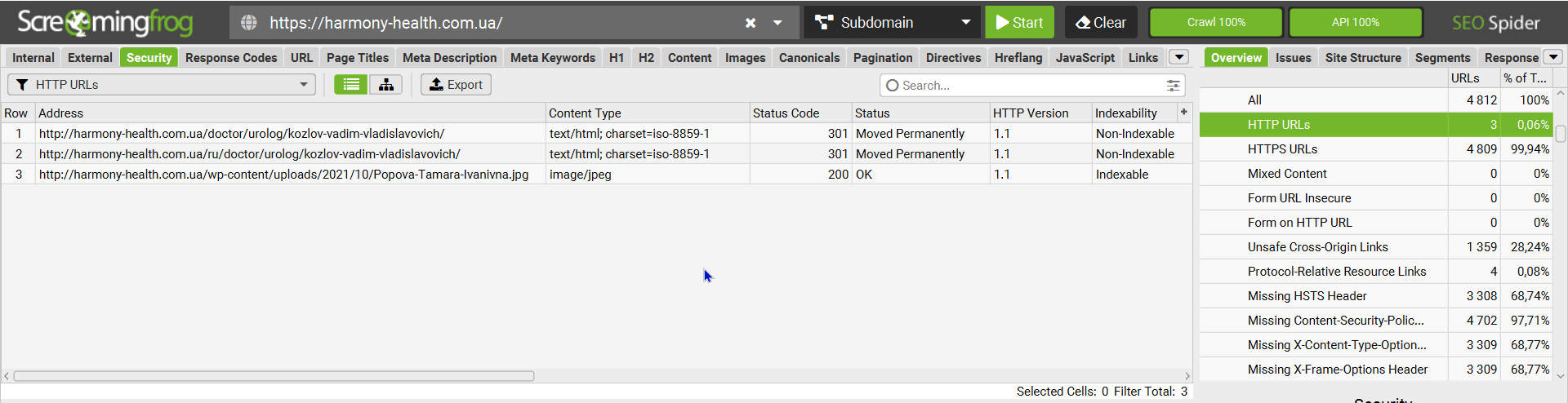Viewport: 1568px width, 403px height.
Task: Start the crawl
Action: click(x=1019, y=23)
